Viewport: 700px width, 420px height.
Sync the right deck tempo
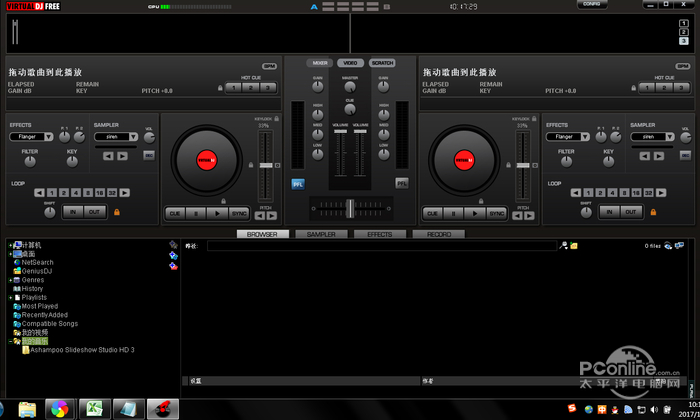pyautogui.click(x=496, y=213)
